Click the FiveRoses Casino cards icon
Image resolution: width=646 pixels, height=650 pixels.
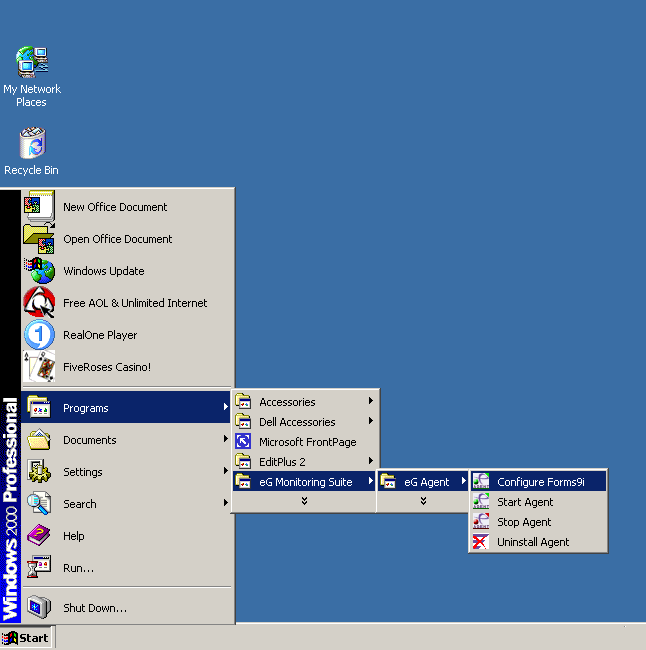click(39, 366)
